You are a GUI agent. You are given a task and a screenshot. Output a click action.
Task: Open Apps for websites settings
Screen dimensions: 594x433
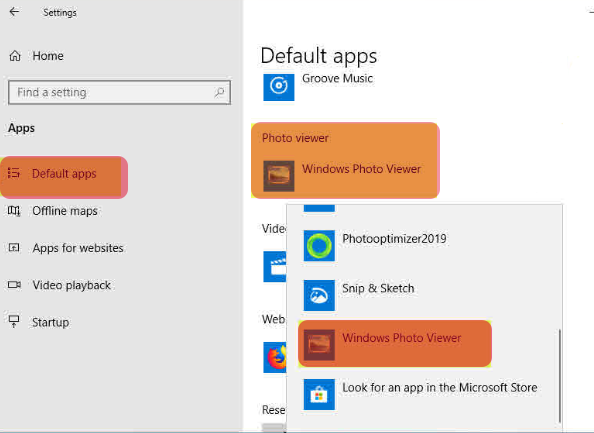(66, 248)
